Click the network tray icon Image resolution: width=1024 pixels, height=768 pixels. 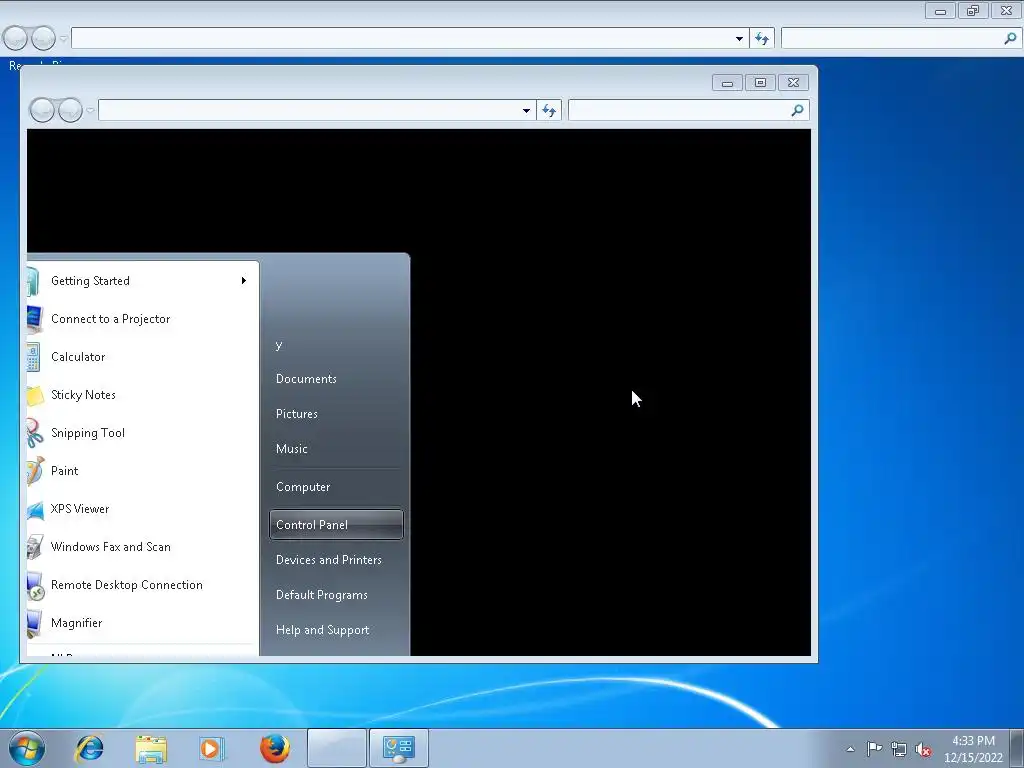click(899, 749)
